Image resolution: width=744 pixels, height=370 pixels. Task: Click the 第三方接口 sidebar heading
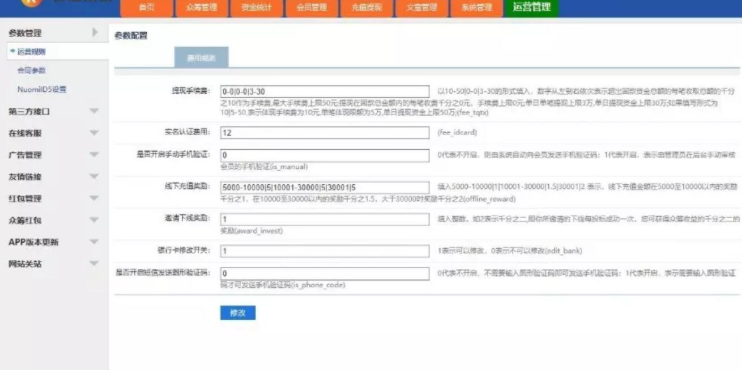click(29, 111)
